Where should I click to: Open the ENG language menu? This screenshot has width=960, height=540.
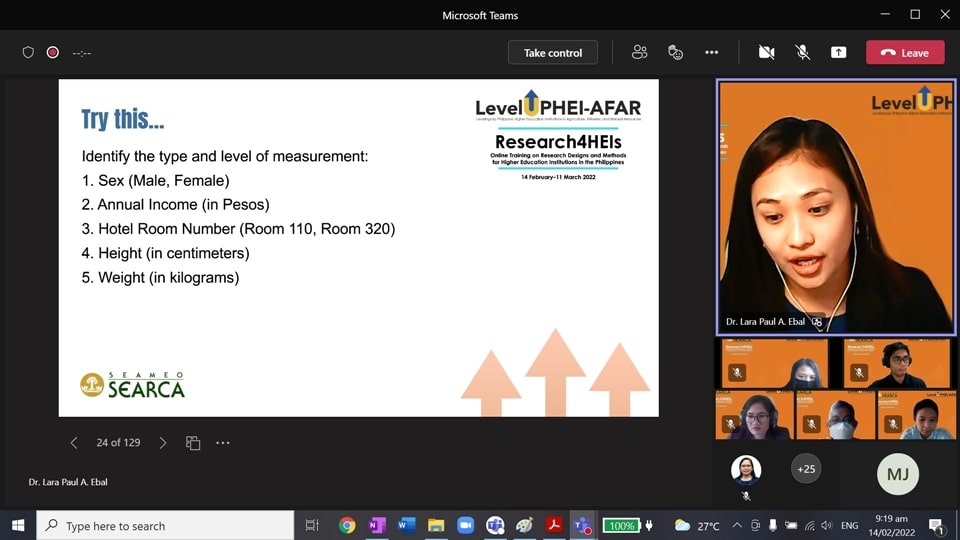pyautogui.click(x=849, y=525)
